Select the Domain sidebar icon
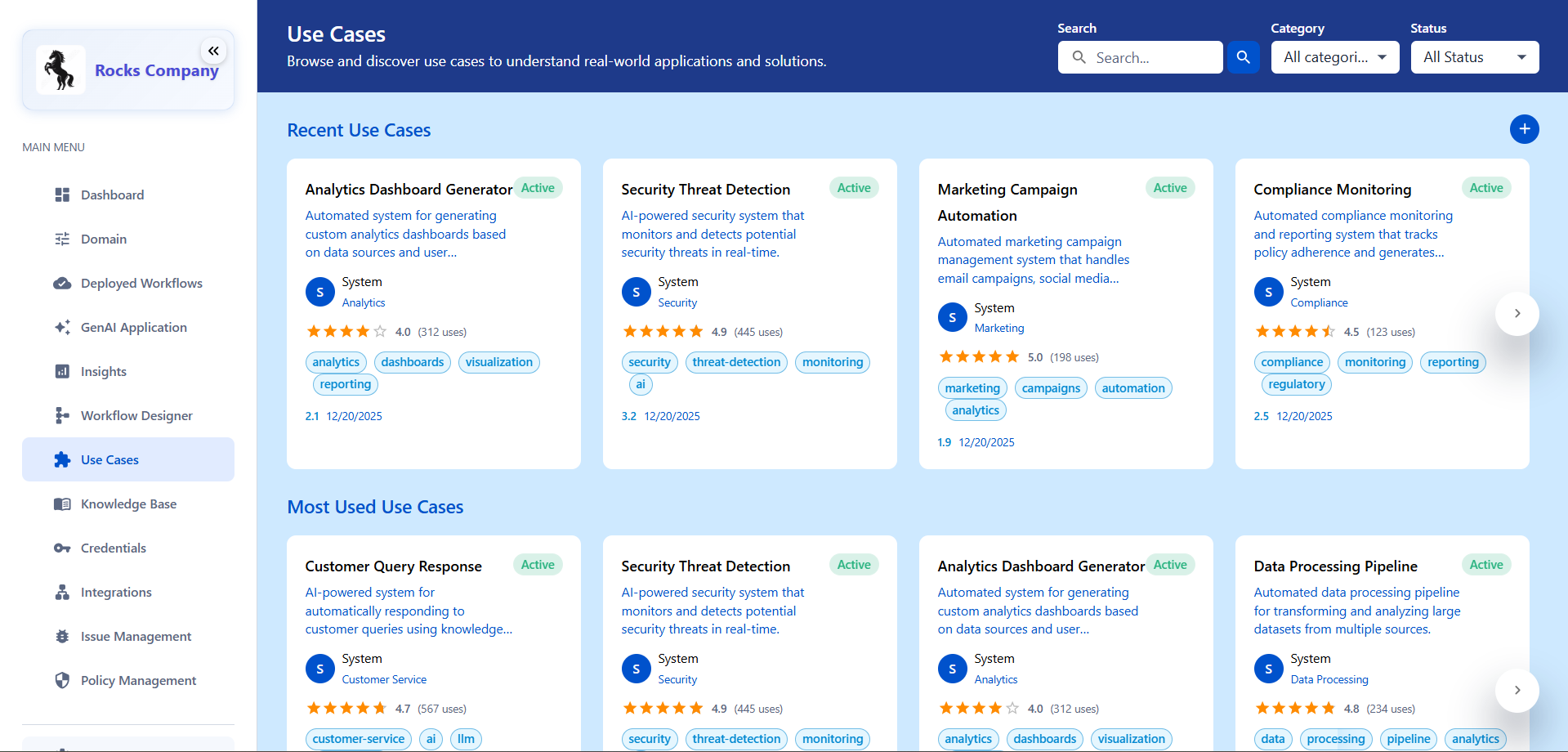This screenshot has width=1568, height=752. [63, 239]
